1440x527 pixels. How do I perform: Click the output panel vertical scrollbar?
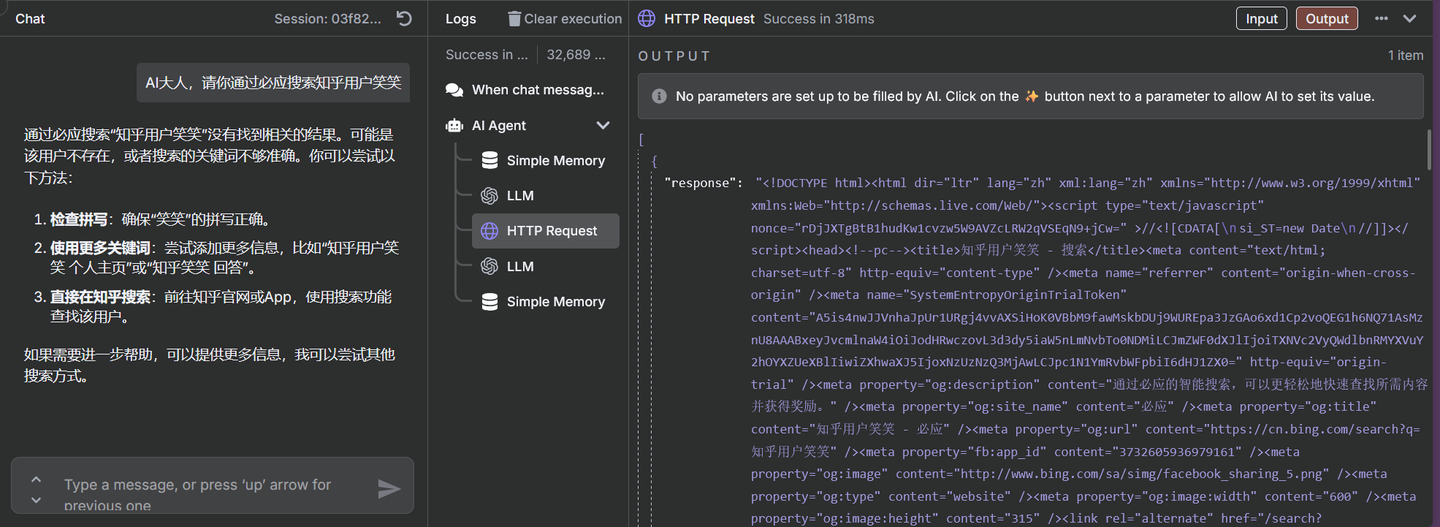1429,150
